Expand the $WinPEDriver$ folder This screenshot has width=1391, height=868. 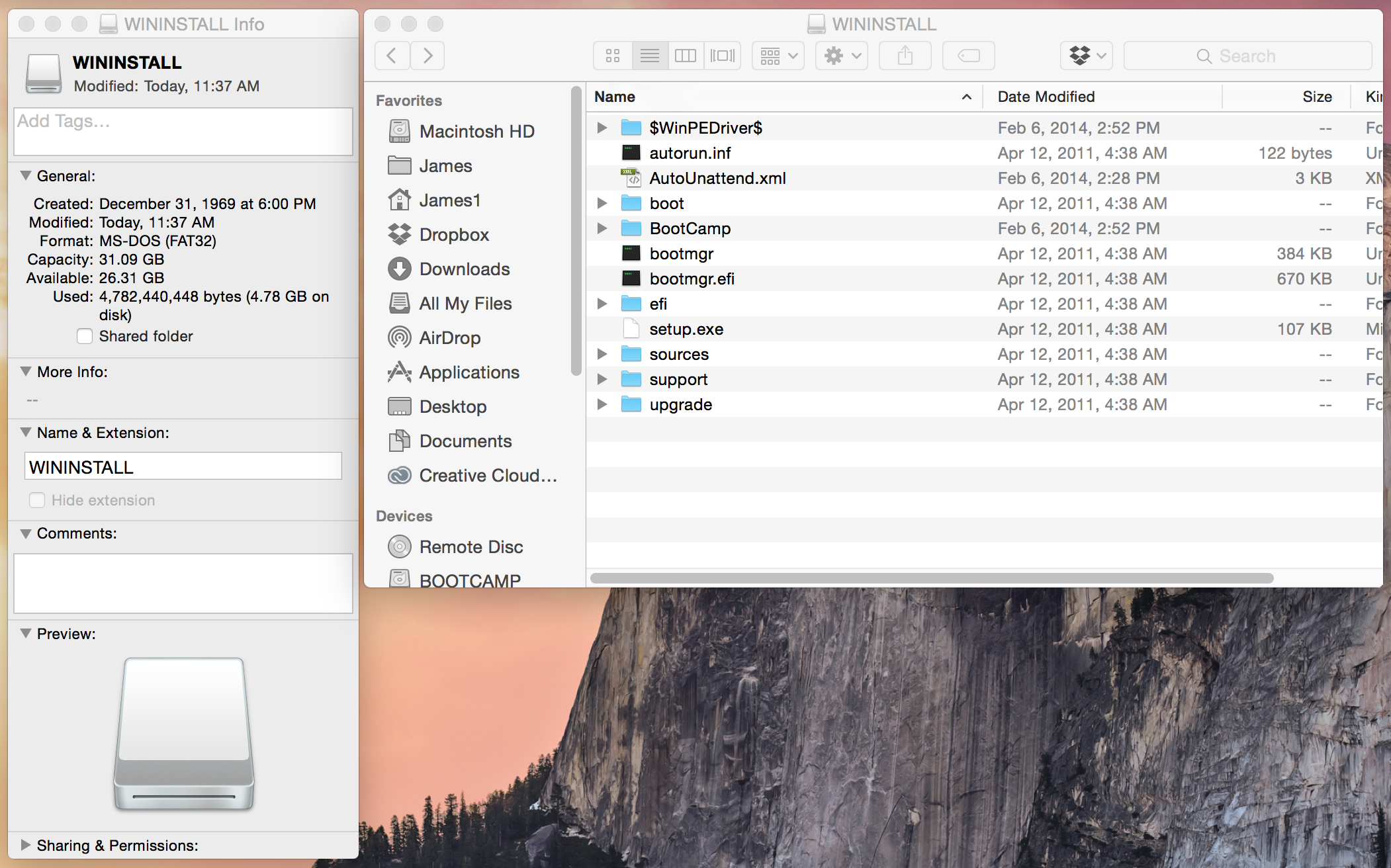click(602, 128)
